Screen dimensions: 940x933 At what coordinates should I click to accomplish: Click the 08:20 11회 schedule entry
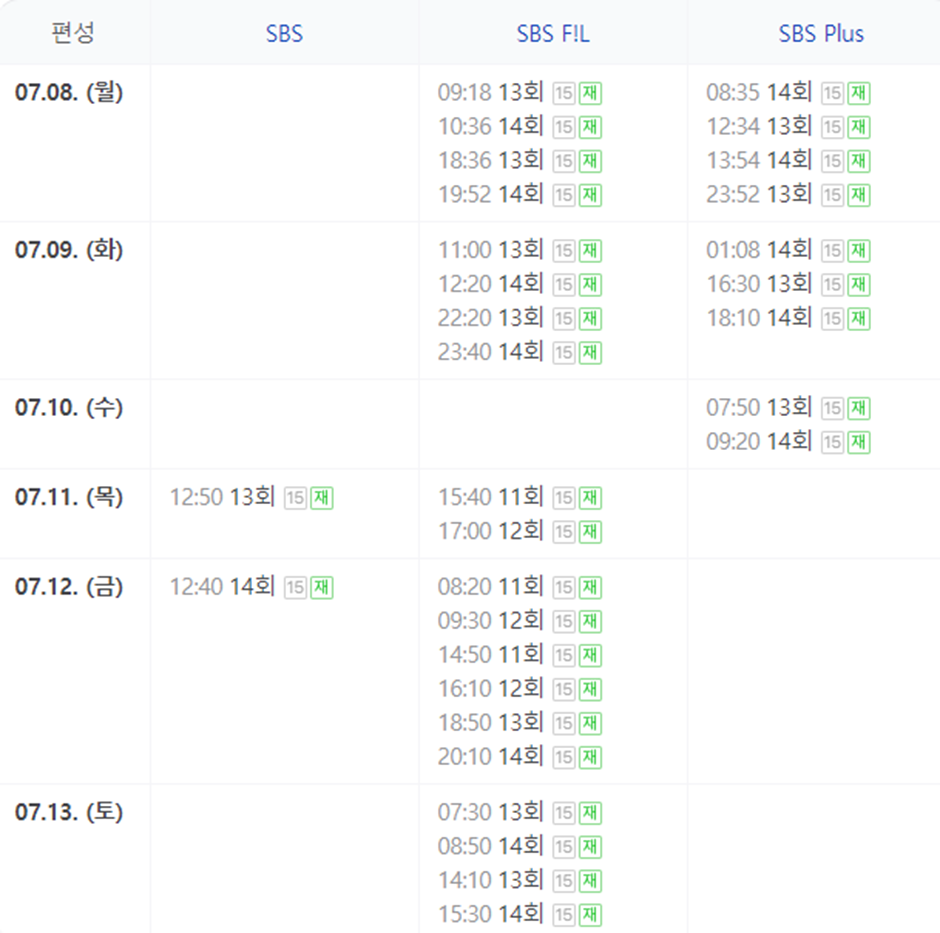(x=490, y=587)
